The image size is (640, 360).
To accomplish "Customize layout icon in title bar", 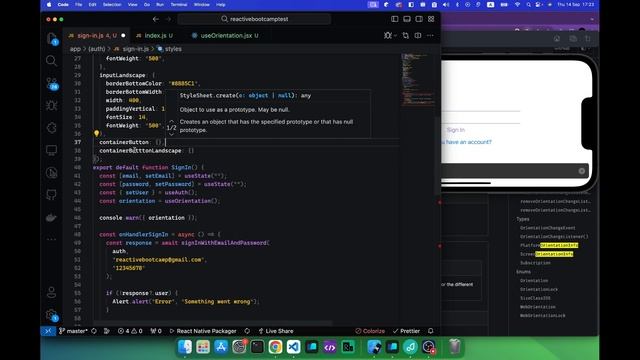I will (431, 19).
